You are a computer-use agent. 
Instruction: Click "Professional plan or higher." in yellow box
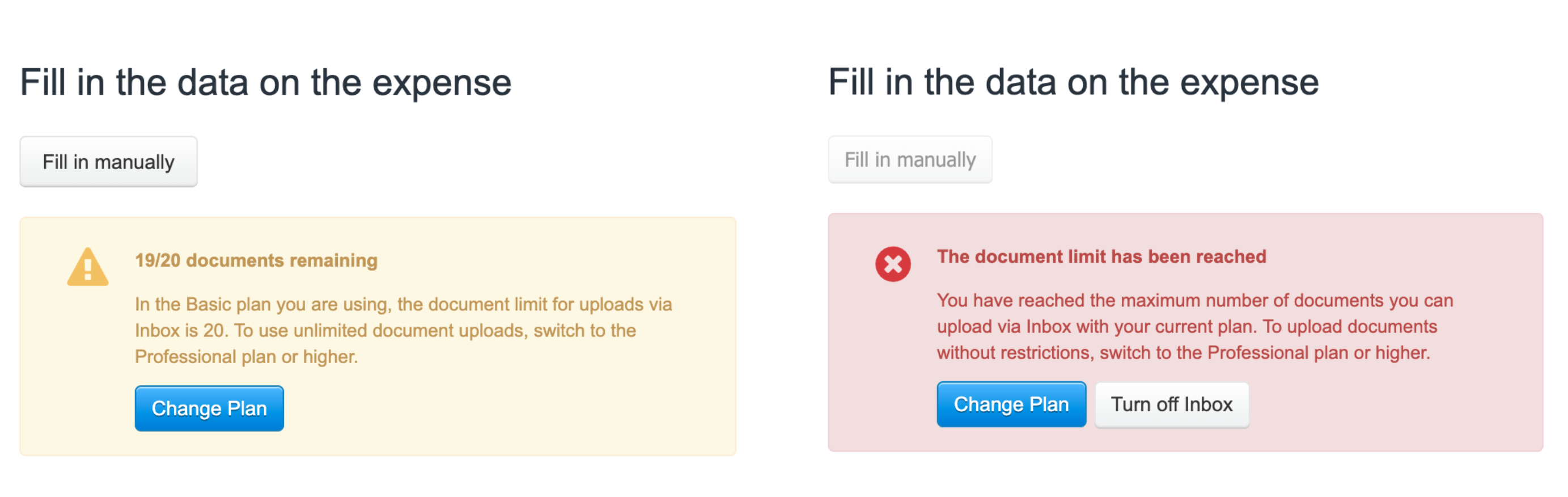246,356
